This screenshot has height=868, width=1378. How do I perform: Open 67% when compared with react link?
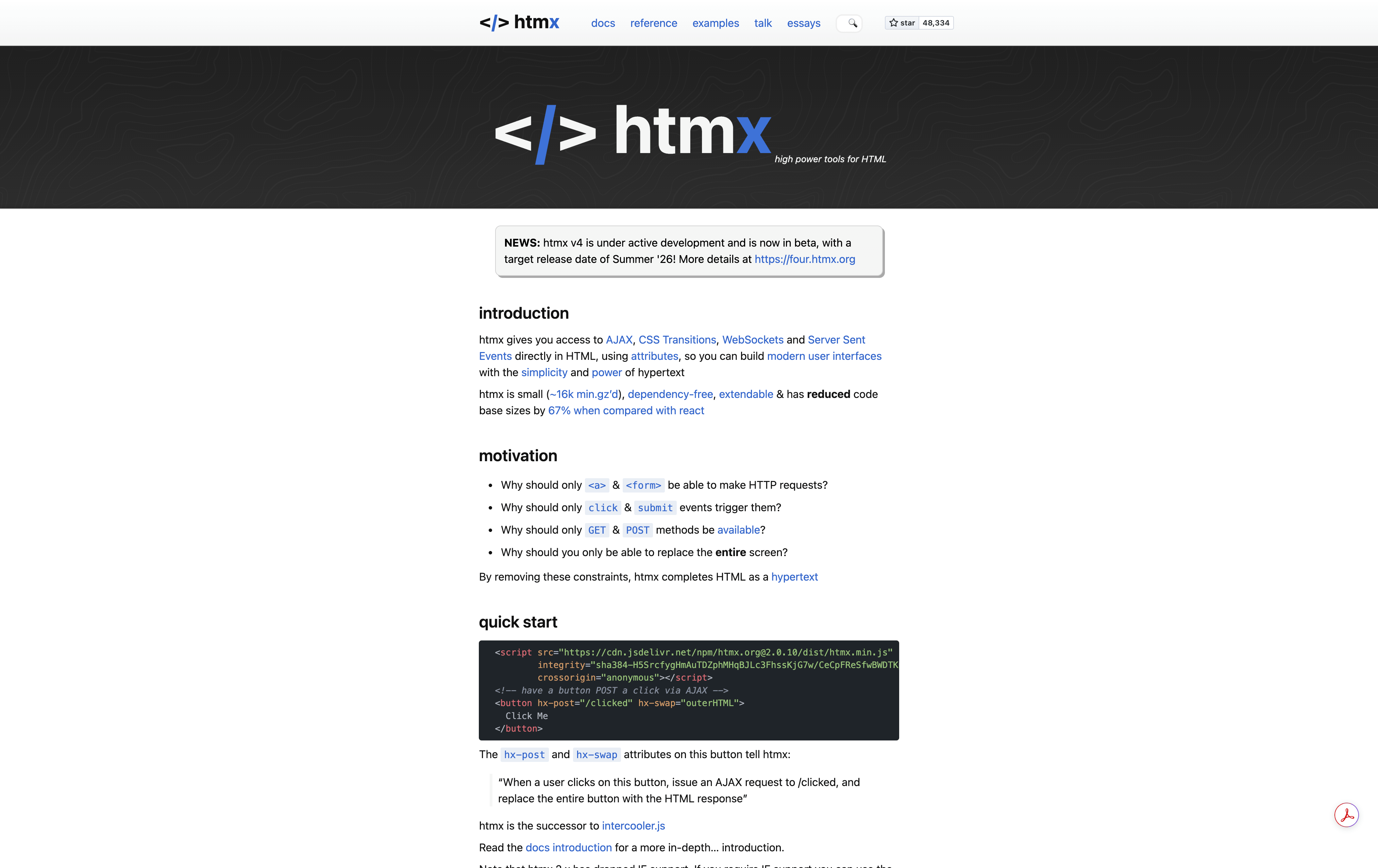(x=626, y=410)
